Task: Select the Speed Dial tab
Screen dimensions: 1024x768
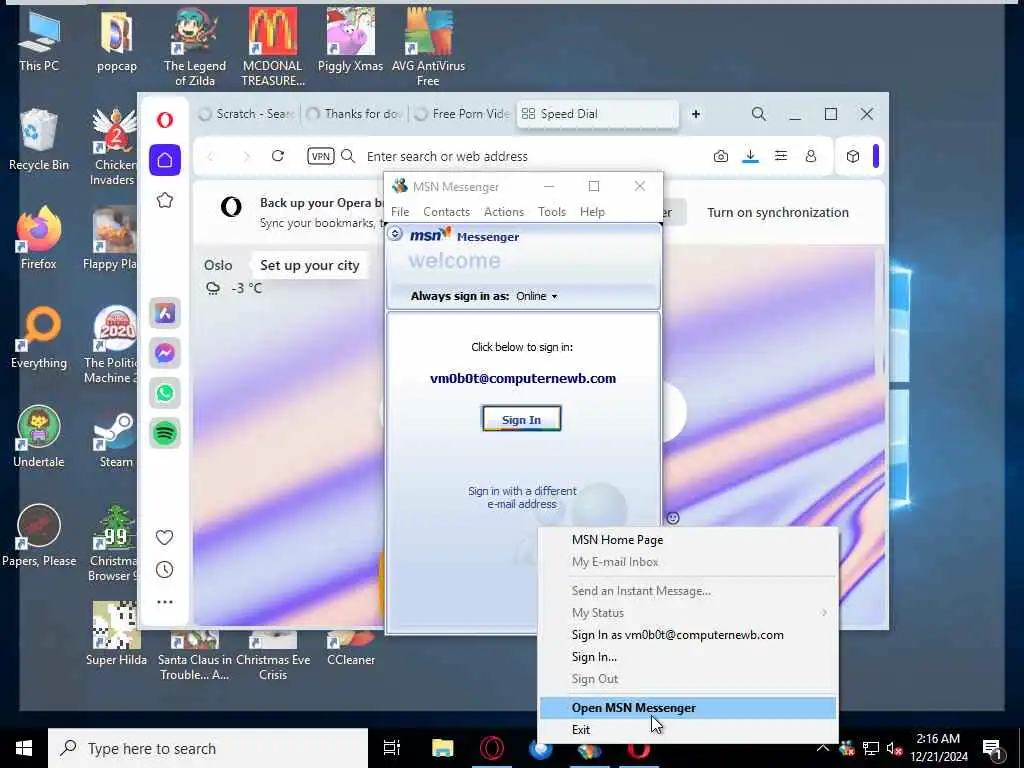Action: [x=597, y=114]
